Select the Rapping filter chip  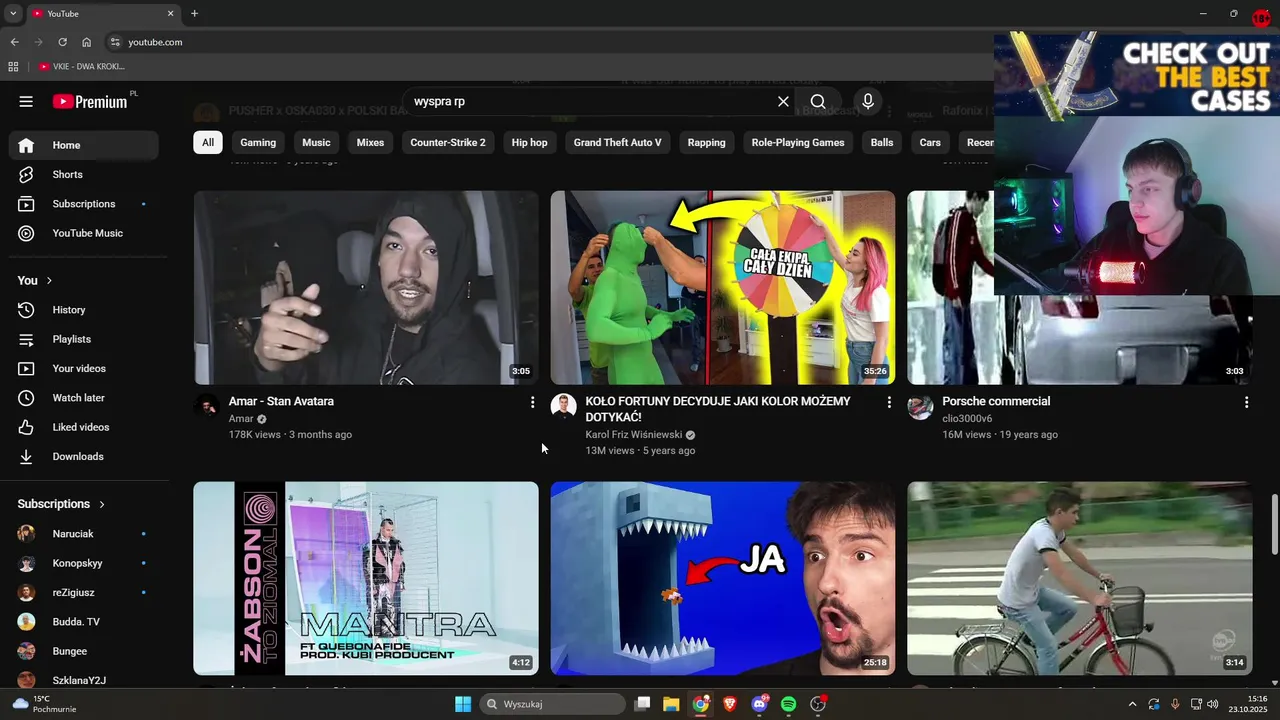706,142
